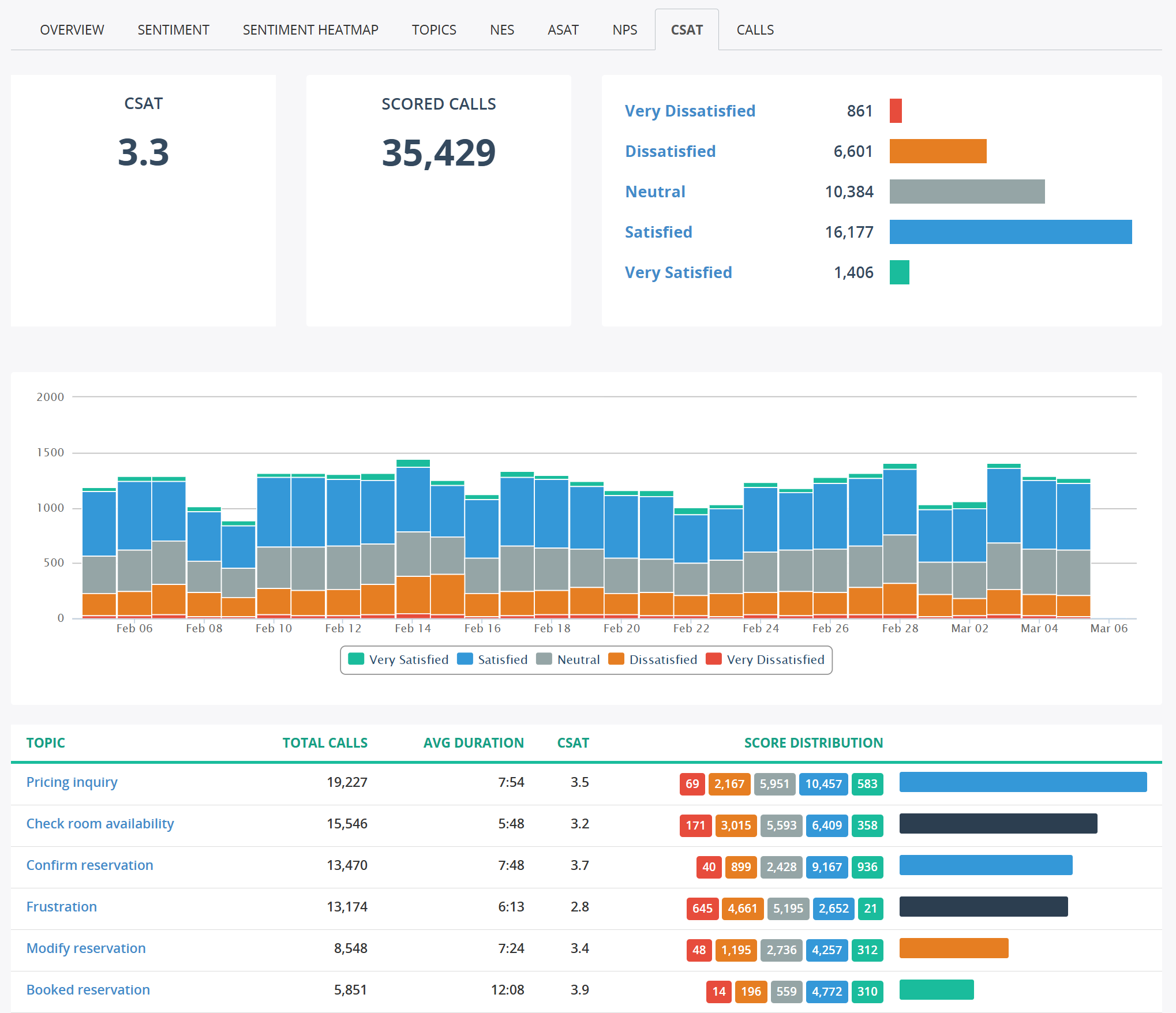The height and width of the screenshot is (1013, 1176).
Task: Open the OVERVIEW tab
Action: [x=72, y=30]
